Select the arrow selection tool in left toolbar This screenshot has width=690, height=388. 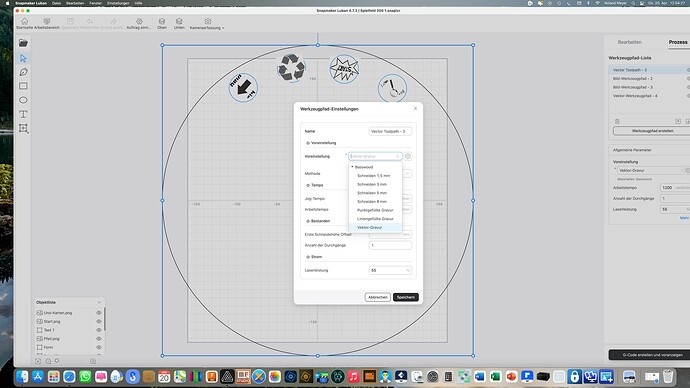pos(23,58)
